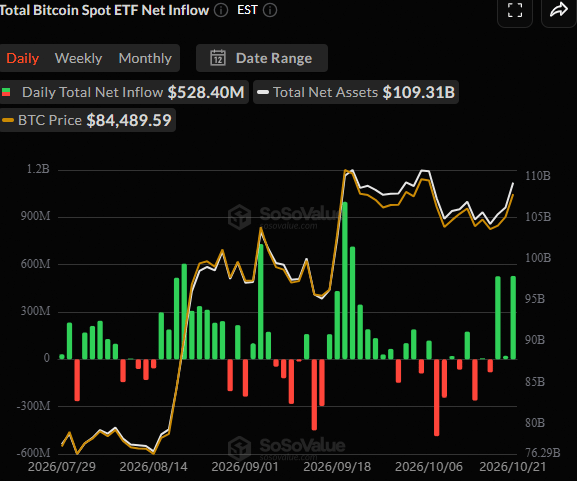Click the calendar icon in Date Range
The height and width of the screenshot is (481, 577).
click(218, 58)
